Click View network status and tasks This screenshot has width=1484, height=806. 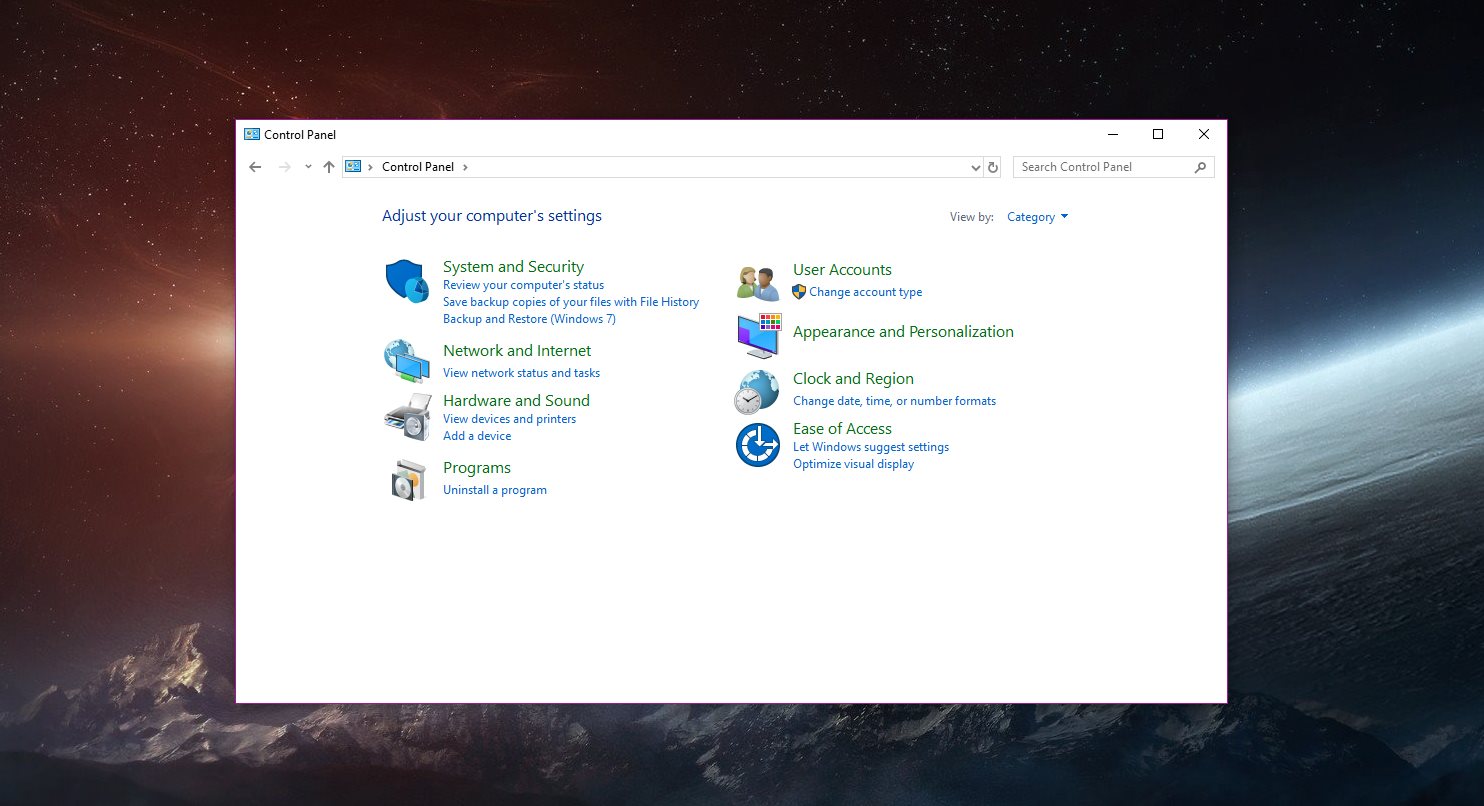pyautogui.click(x=521, y=372)
